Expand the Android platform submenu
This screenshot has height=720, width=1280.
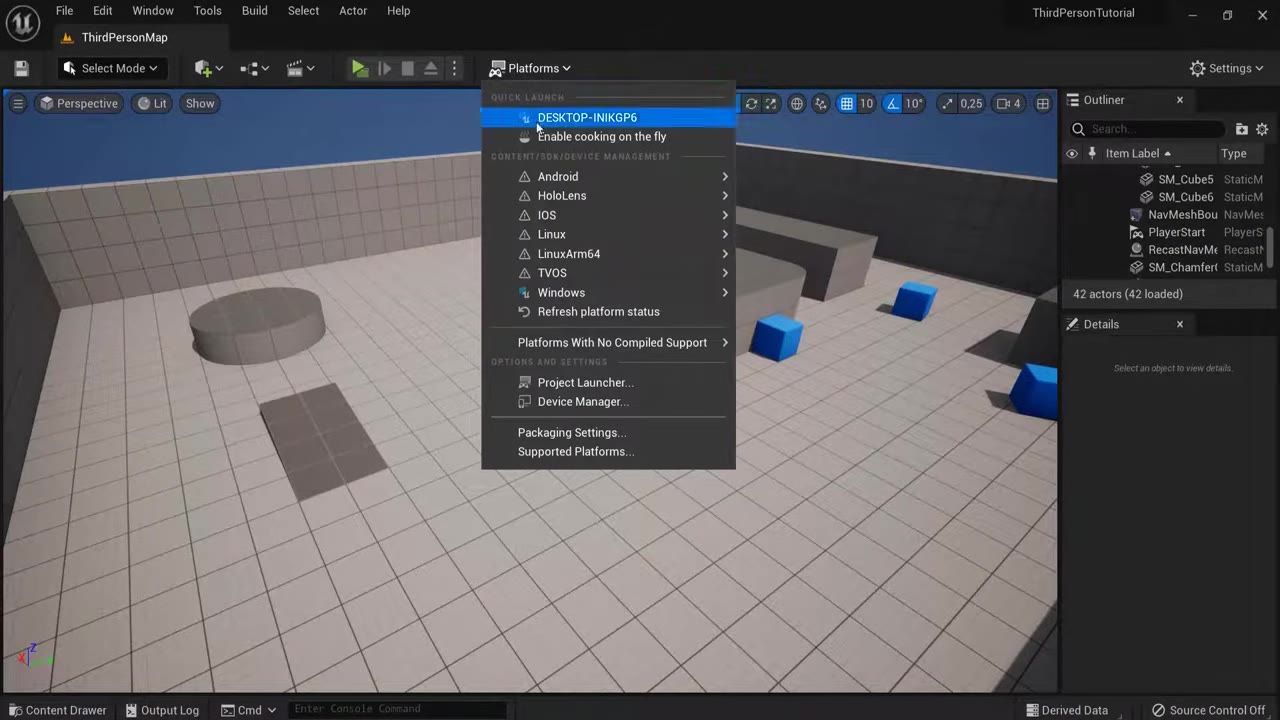click(608, 176)
